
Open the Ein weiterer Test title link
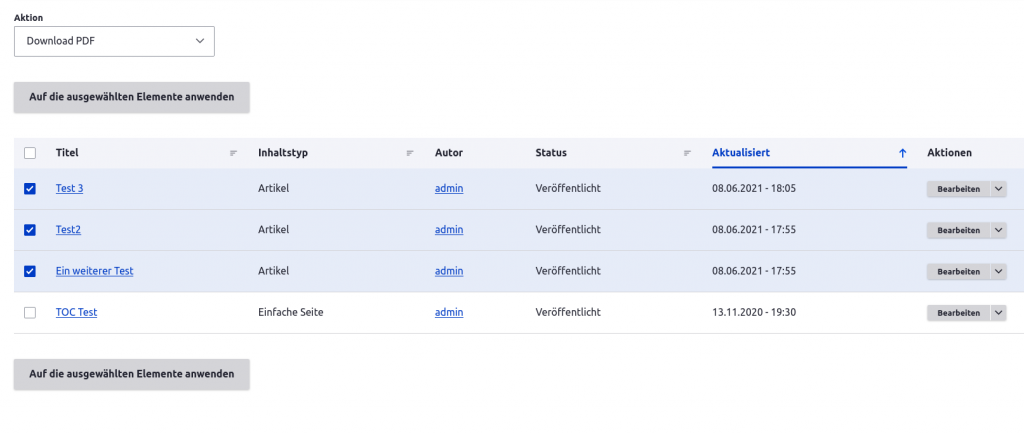pos(94,271)
